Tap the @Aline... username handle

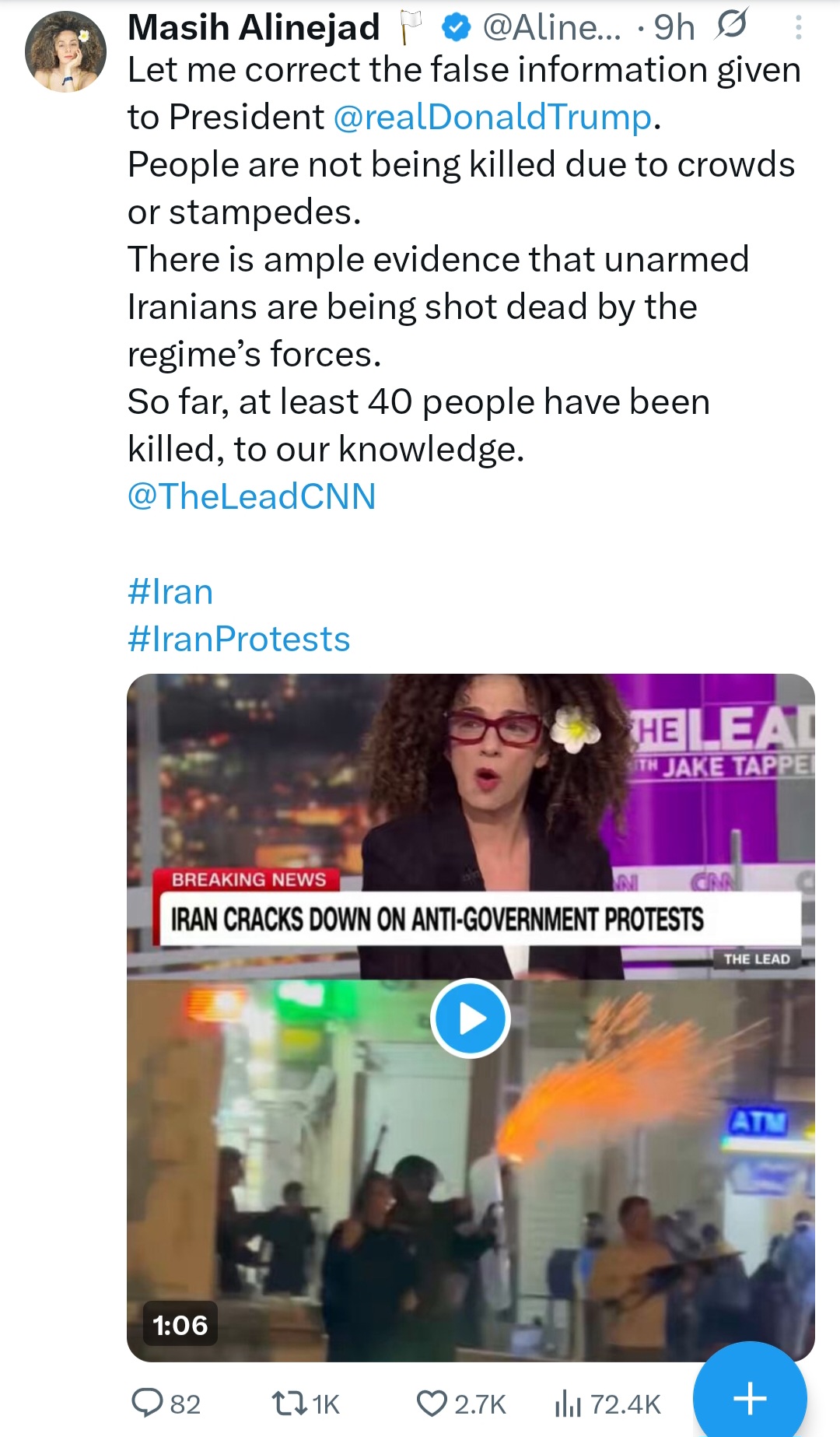(x=552, y=28)
